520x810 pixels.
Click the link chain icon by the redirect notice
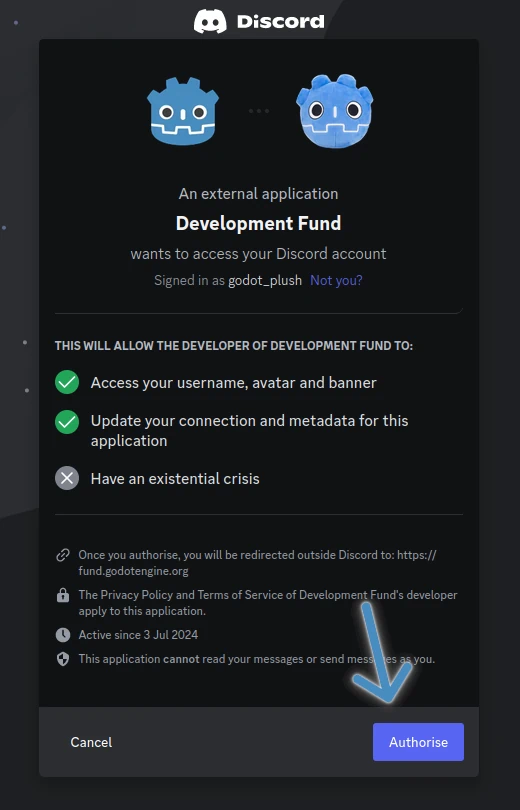point(63,555)
